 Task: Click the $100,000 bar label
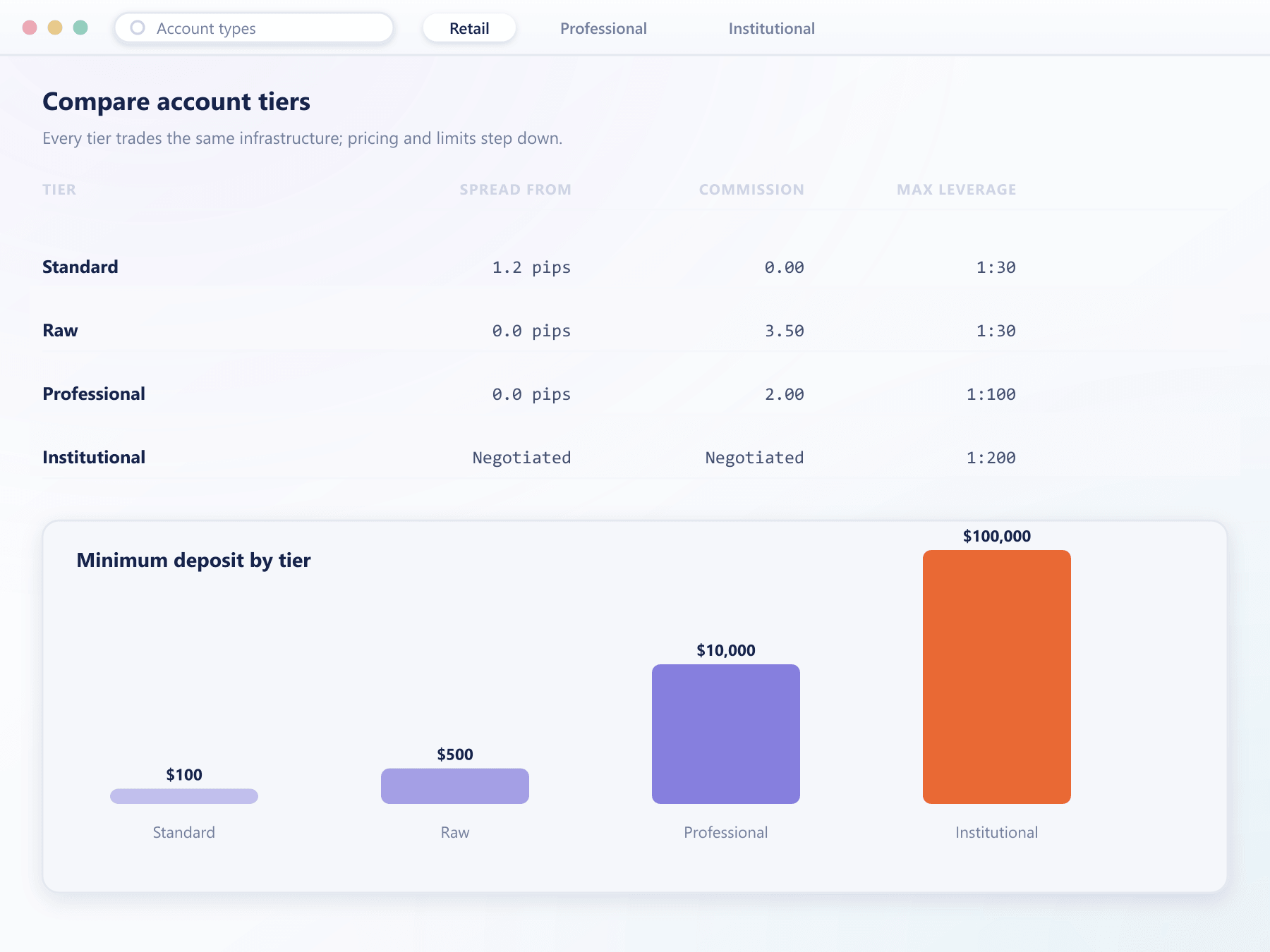pyautogui.click(x=997, y=536)
